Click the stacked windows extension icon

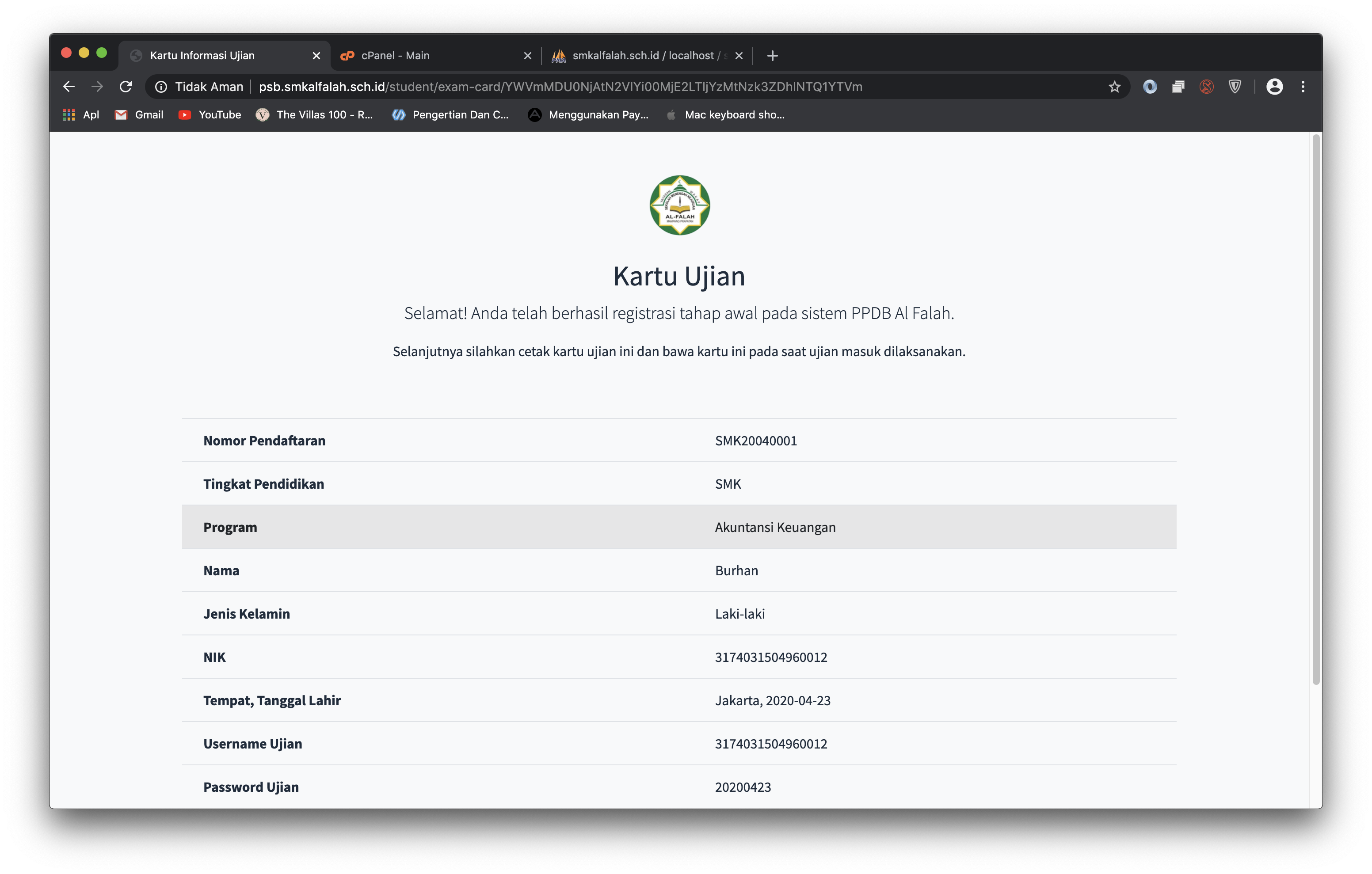point(1178,87)
